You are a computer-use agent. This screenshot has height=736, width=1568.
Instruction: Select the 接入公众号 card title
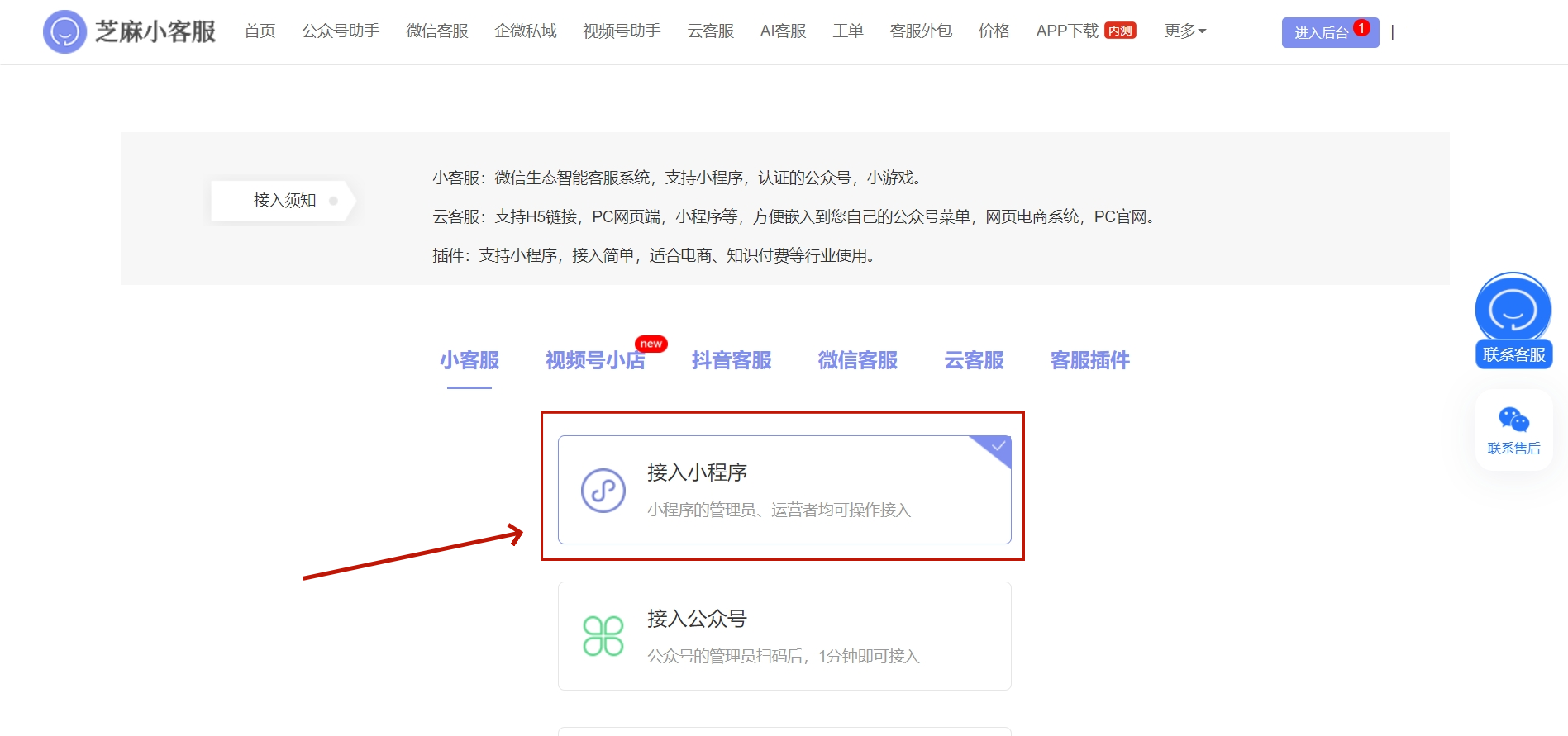697,619
